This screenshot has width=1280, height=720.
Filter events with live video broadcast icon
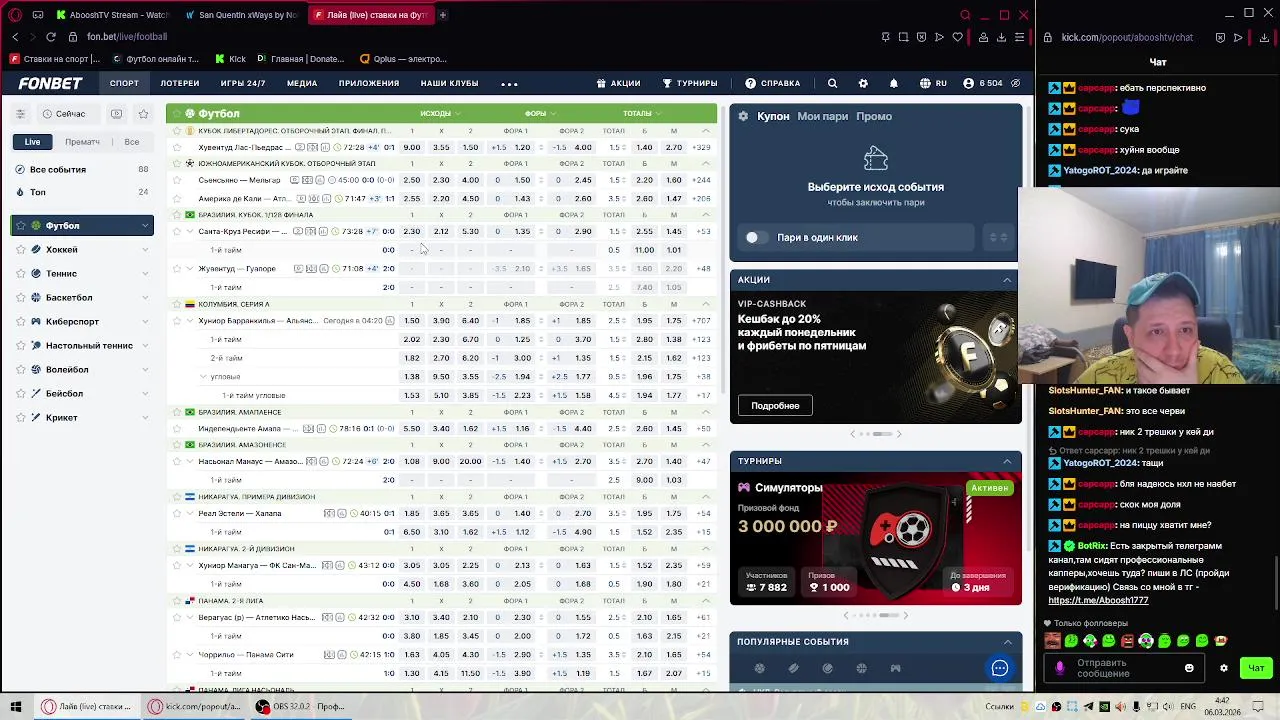[117, 114]
